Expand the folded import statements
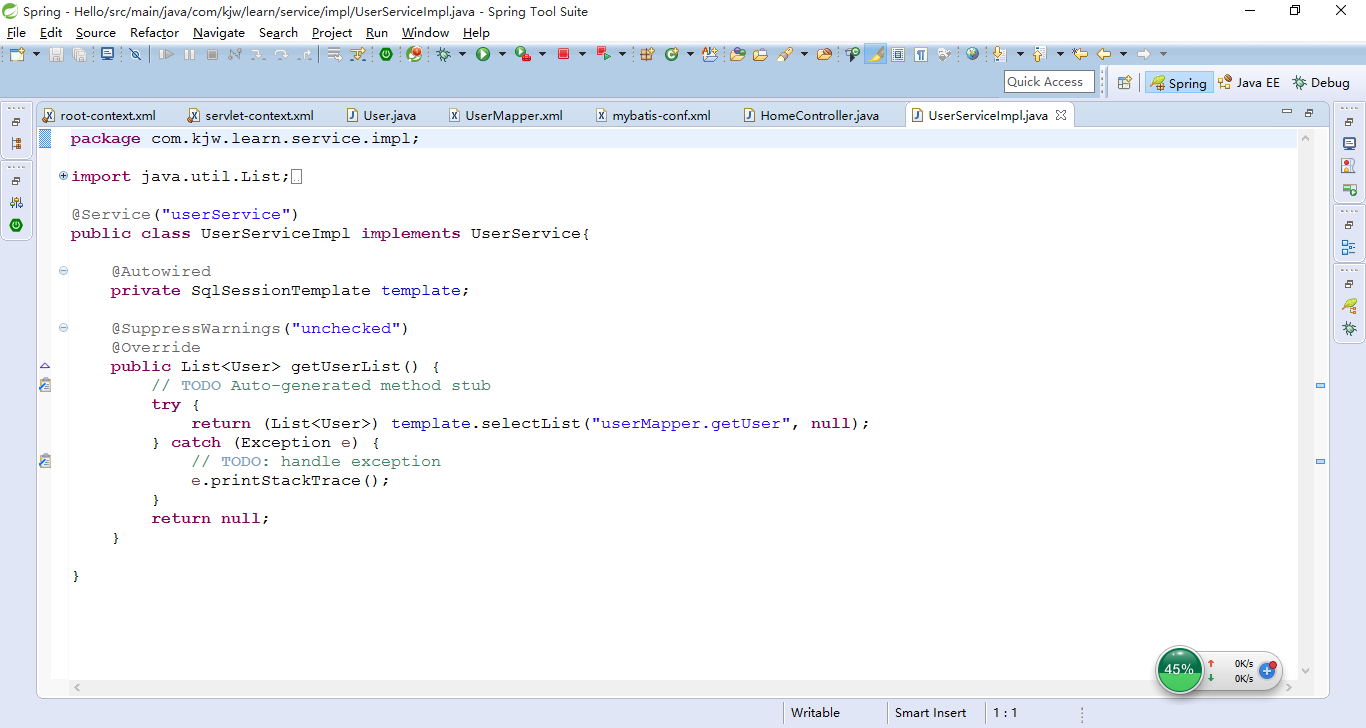The image size is (1366, 728). [63, 176]
